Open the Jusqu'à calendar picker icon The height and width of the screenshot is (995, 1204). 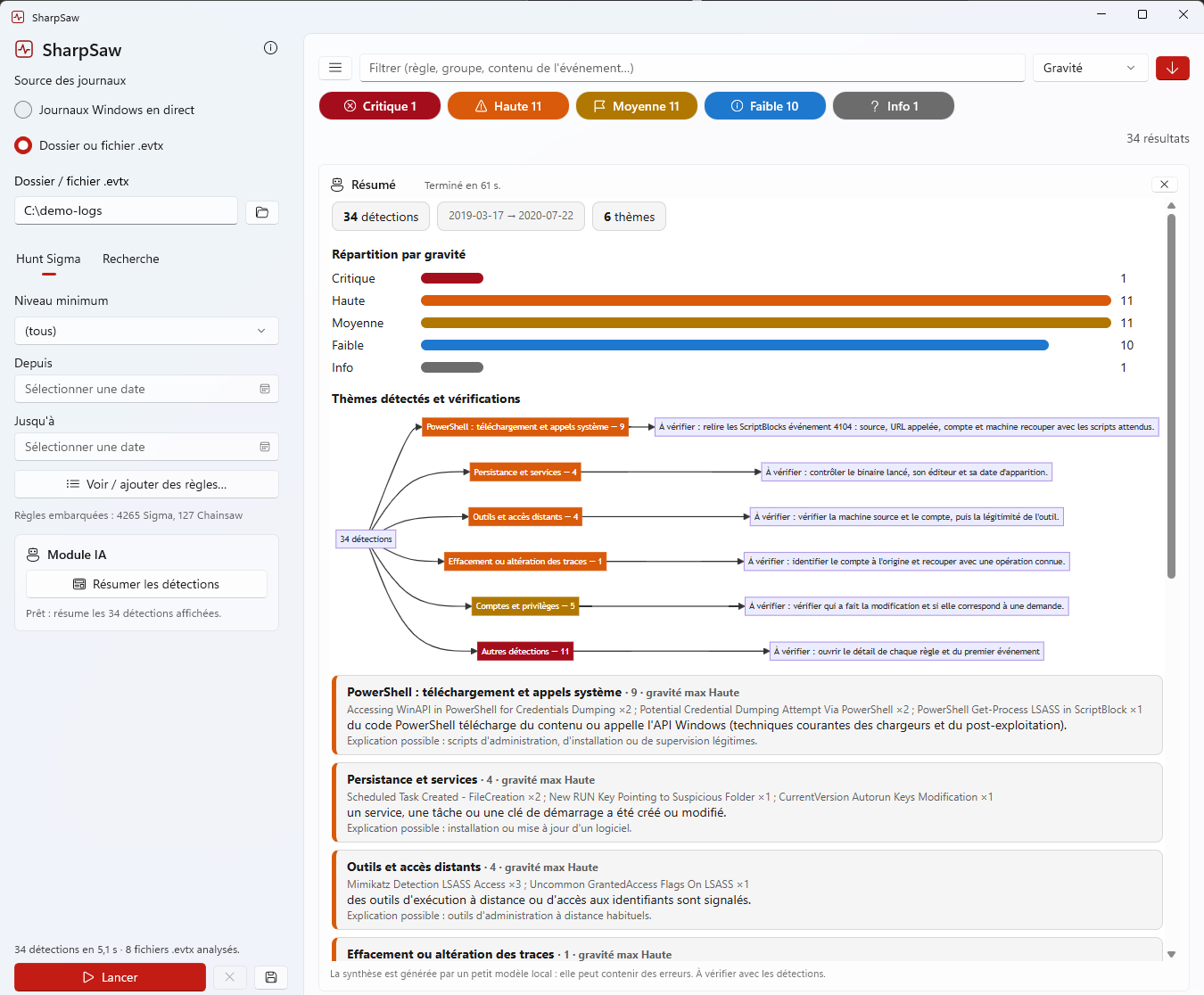(x=265, y=447)
